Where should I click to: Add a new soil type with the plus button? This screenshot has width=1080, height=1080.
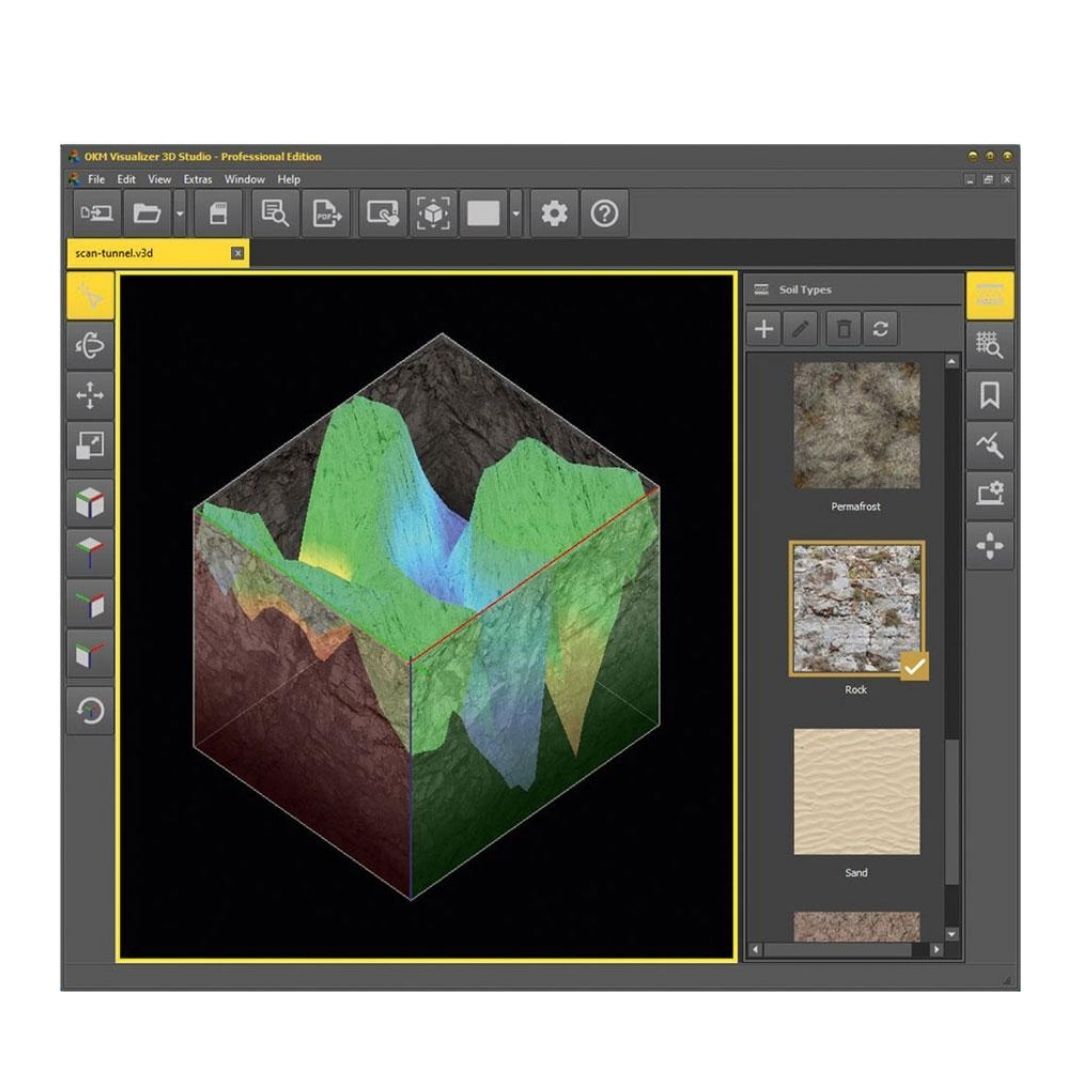[764, 329]
